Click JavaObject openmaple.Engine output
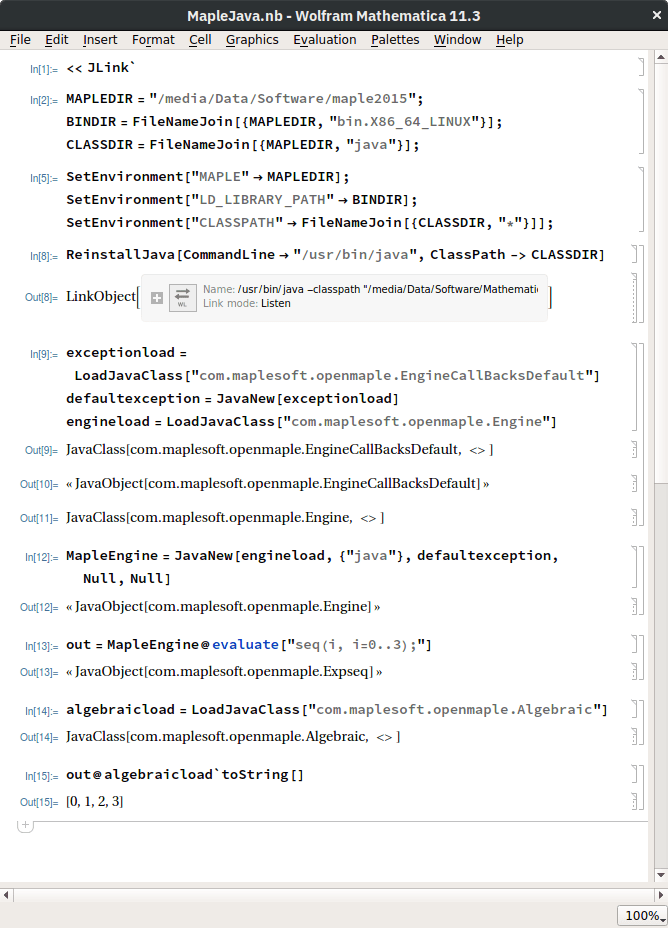Image resolution: width=668 pixels, height=928 pixels. pyautogui.click(x=223, y=607)
